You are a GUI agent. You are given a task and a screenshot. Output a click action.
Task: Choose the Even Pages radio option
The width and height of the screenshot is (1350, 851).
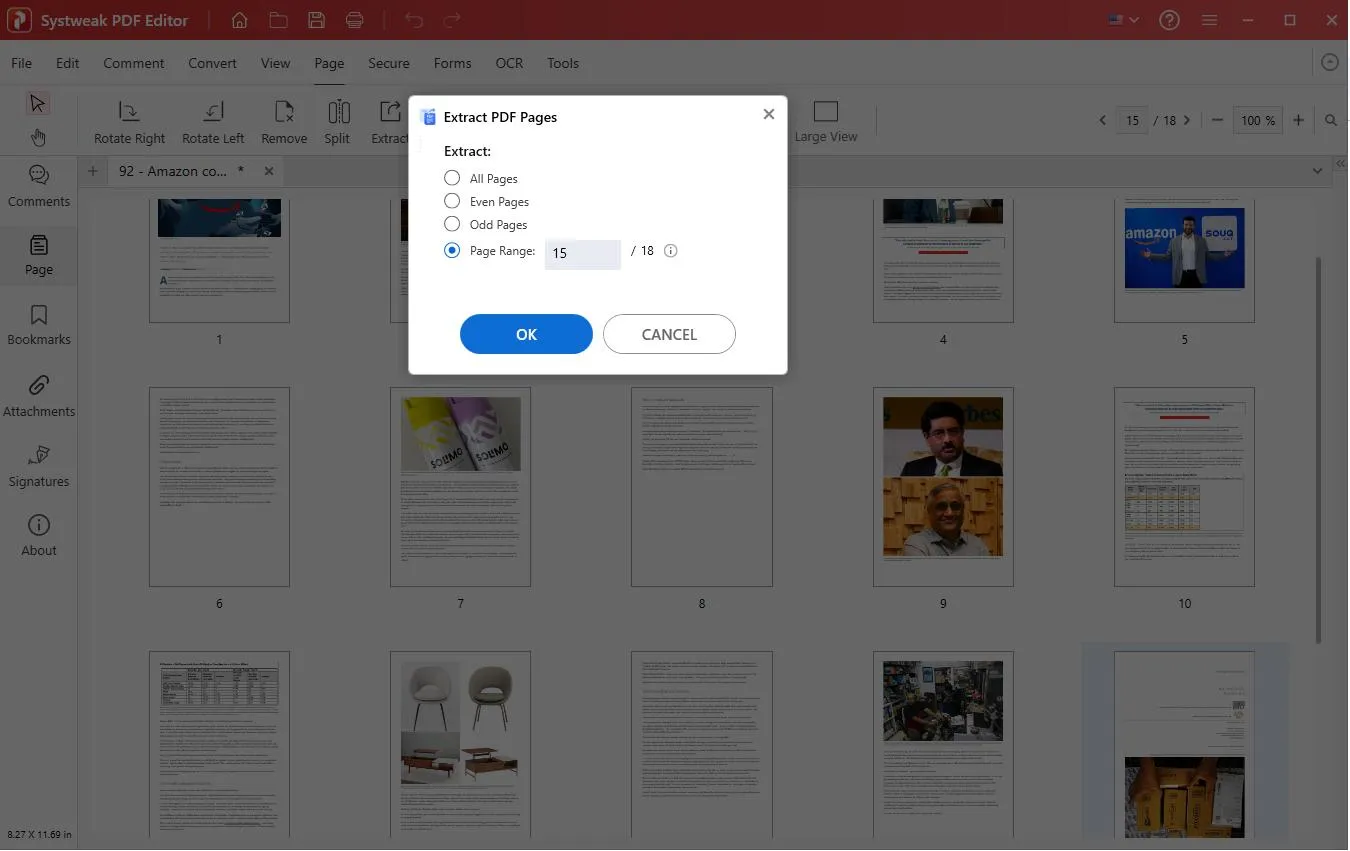(452, 201)
